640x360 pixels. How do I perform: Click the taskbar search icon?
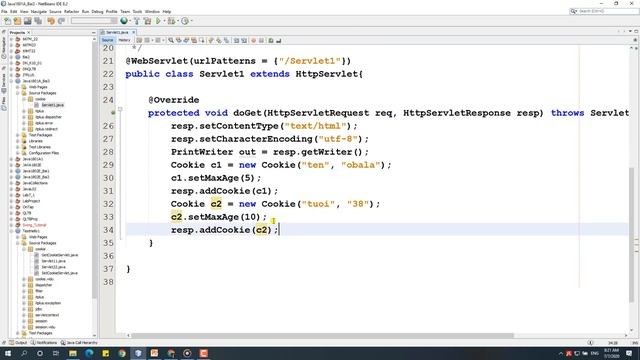[24, 353]
